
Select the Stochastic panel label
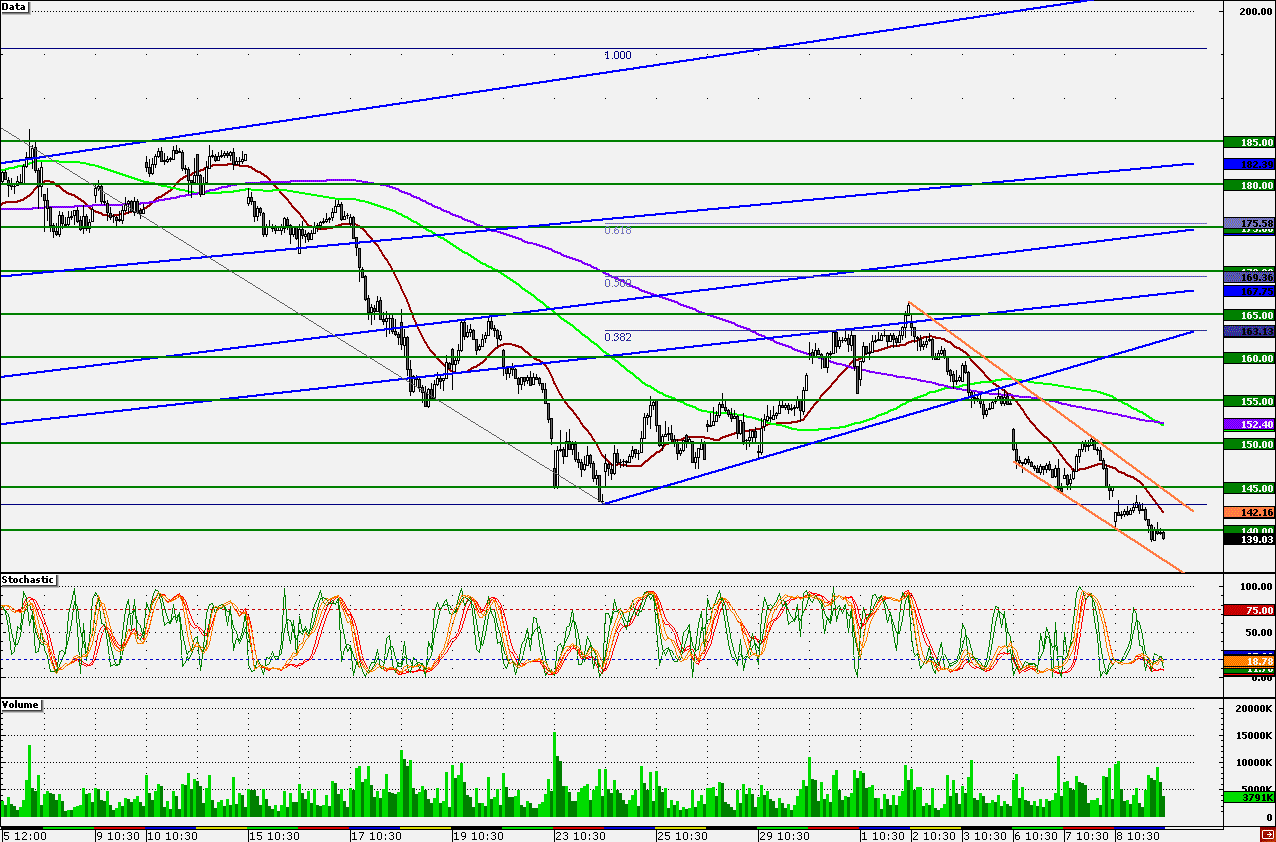tap(28, 580)
